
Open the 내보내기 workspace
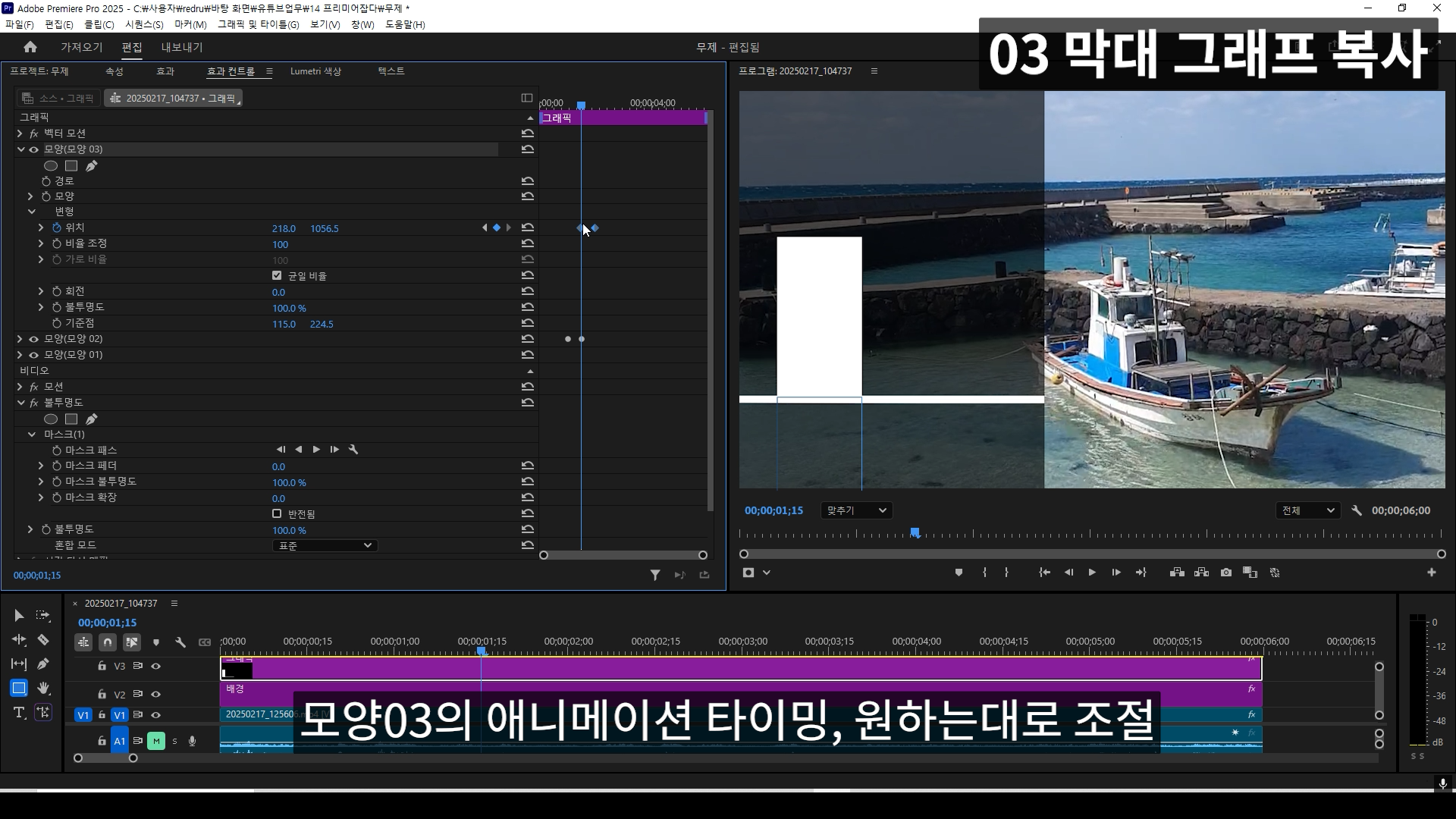tap(182, 47)
